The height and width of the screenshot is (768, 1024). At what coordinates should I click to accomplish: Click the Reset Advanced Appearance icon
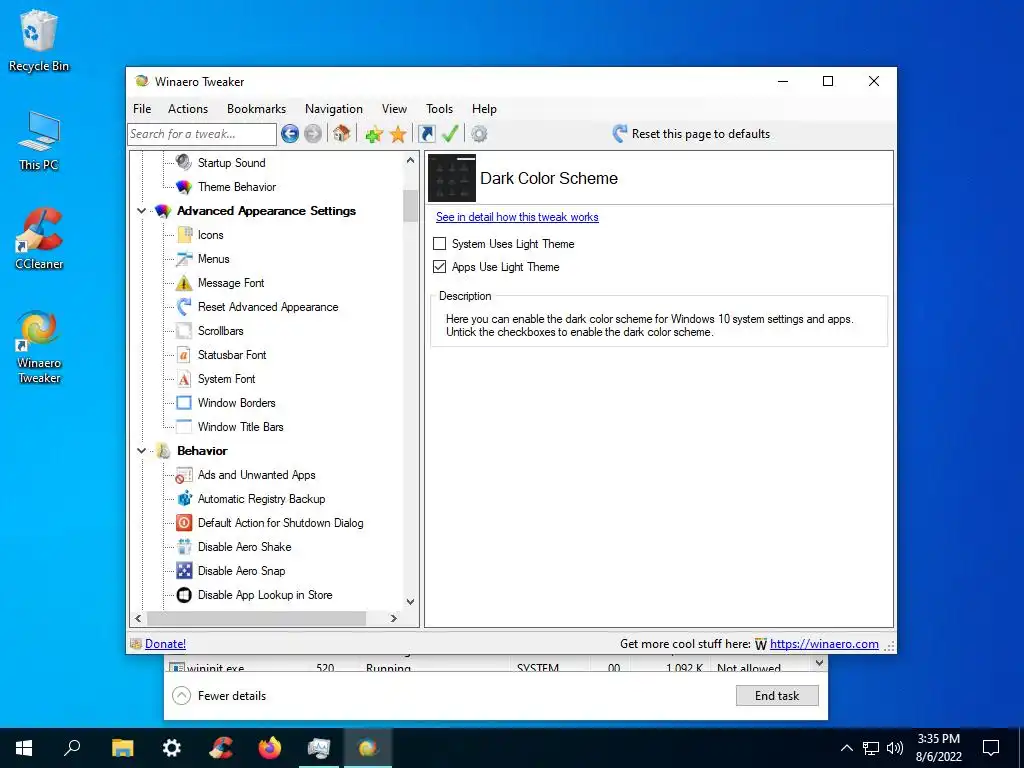(184, 307)
